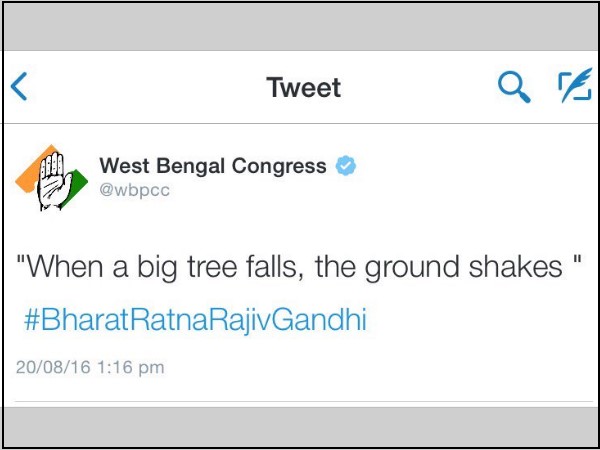Tap the compose new tweet icon

574,87
